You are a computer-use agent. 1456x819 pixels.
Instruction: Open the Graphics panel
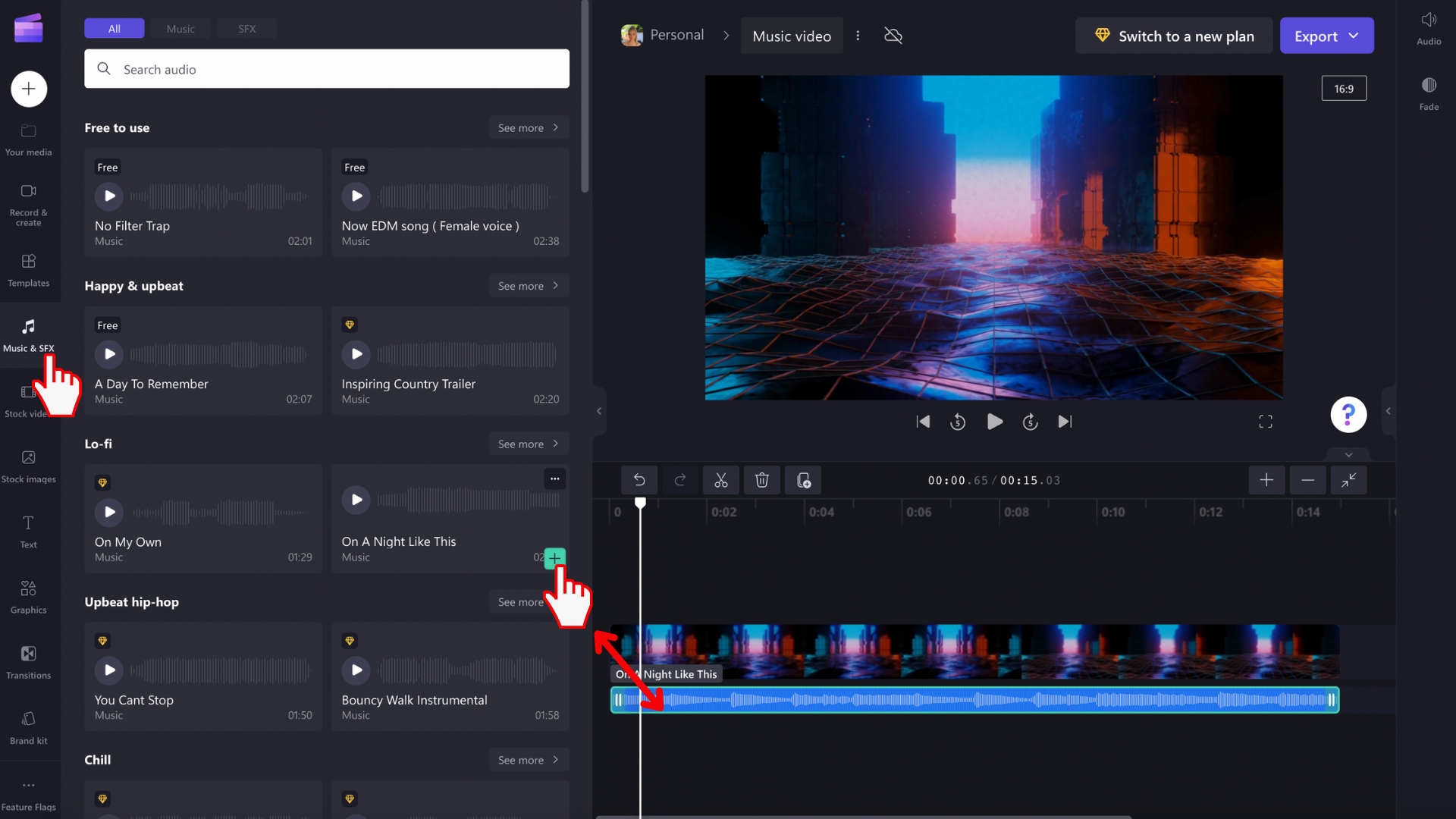pyautogui.click(x=28, y=598)
